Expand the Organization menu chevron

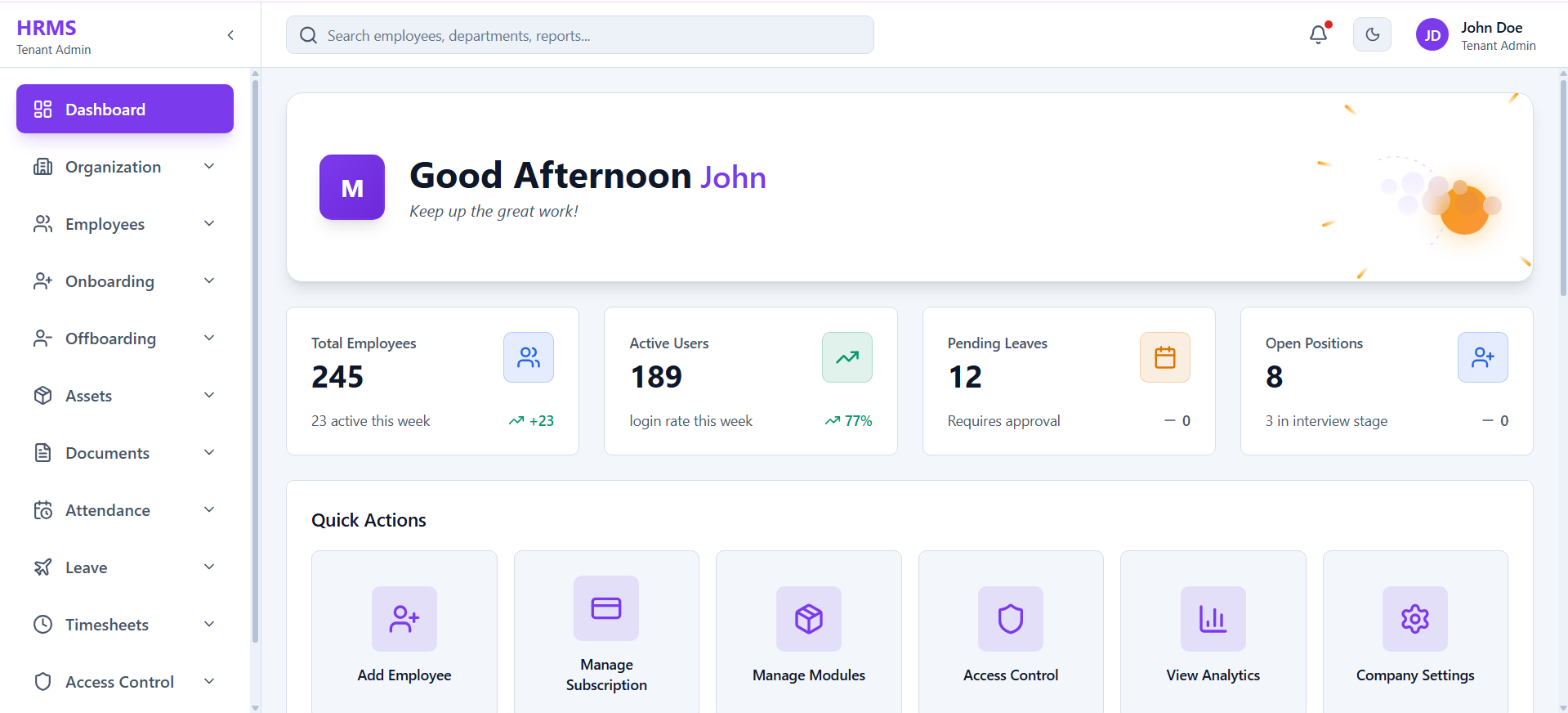[x=209, y=167]
